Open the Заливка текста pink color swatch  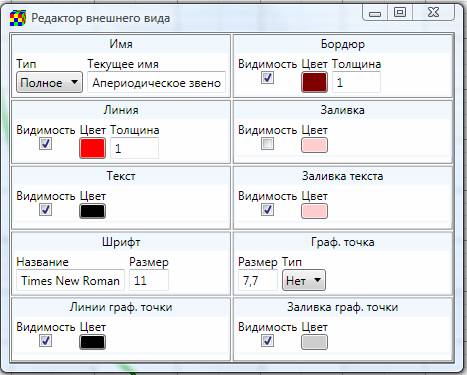[x=314, y=211]
